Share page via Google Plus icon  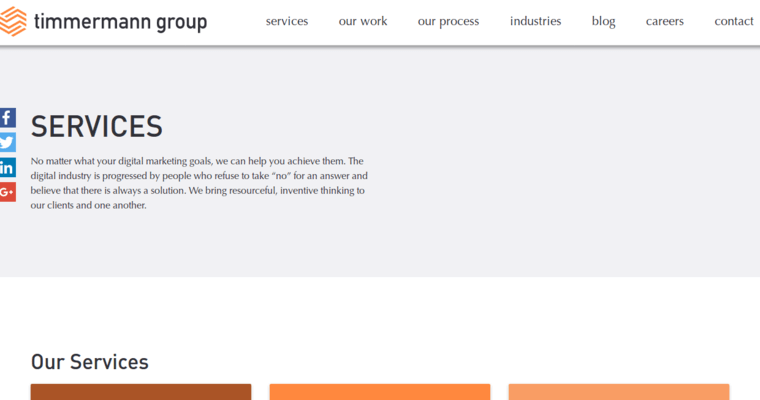click(x=8, y=192)
